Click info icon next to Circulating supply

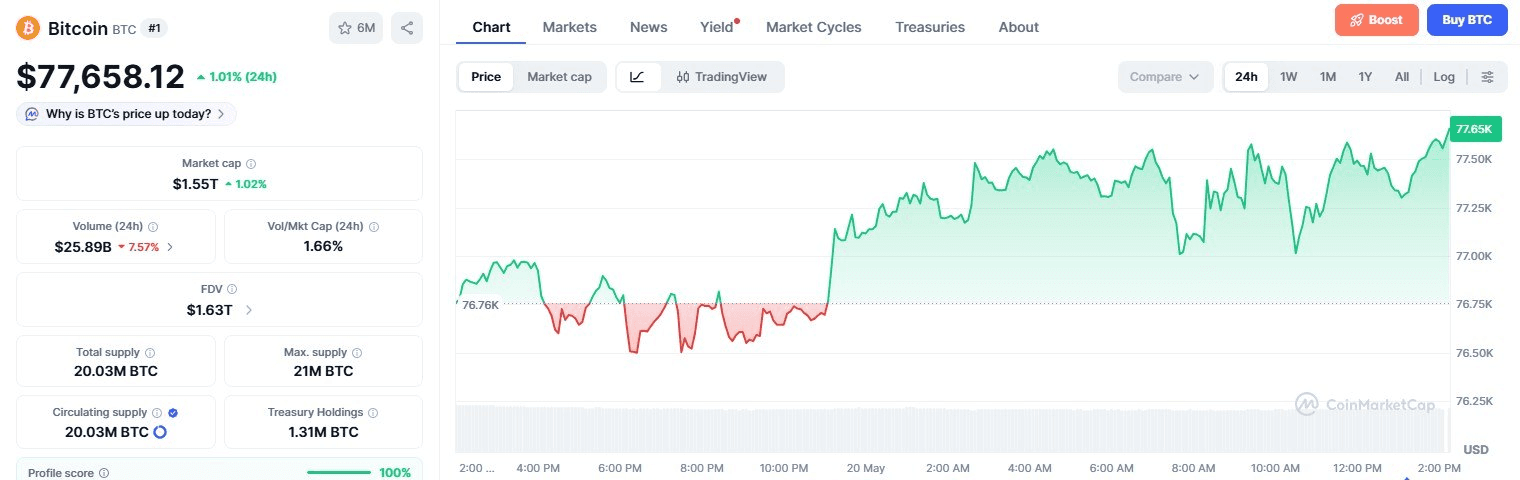point(157,412)
